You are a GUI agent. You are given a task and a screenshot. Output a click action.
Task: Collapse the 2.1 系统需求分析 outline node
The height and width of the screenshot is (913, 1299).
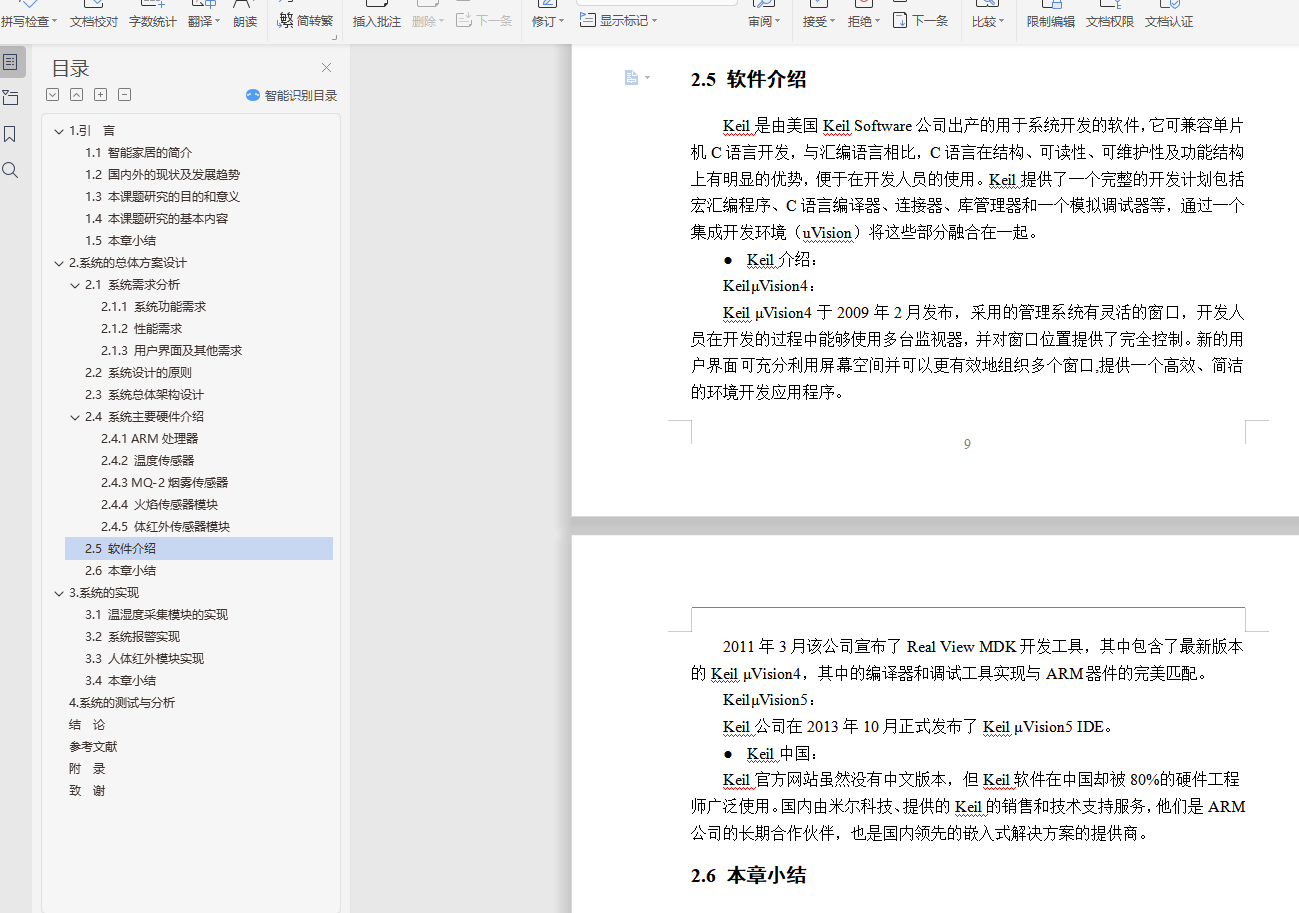click(75, 285)
